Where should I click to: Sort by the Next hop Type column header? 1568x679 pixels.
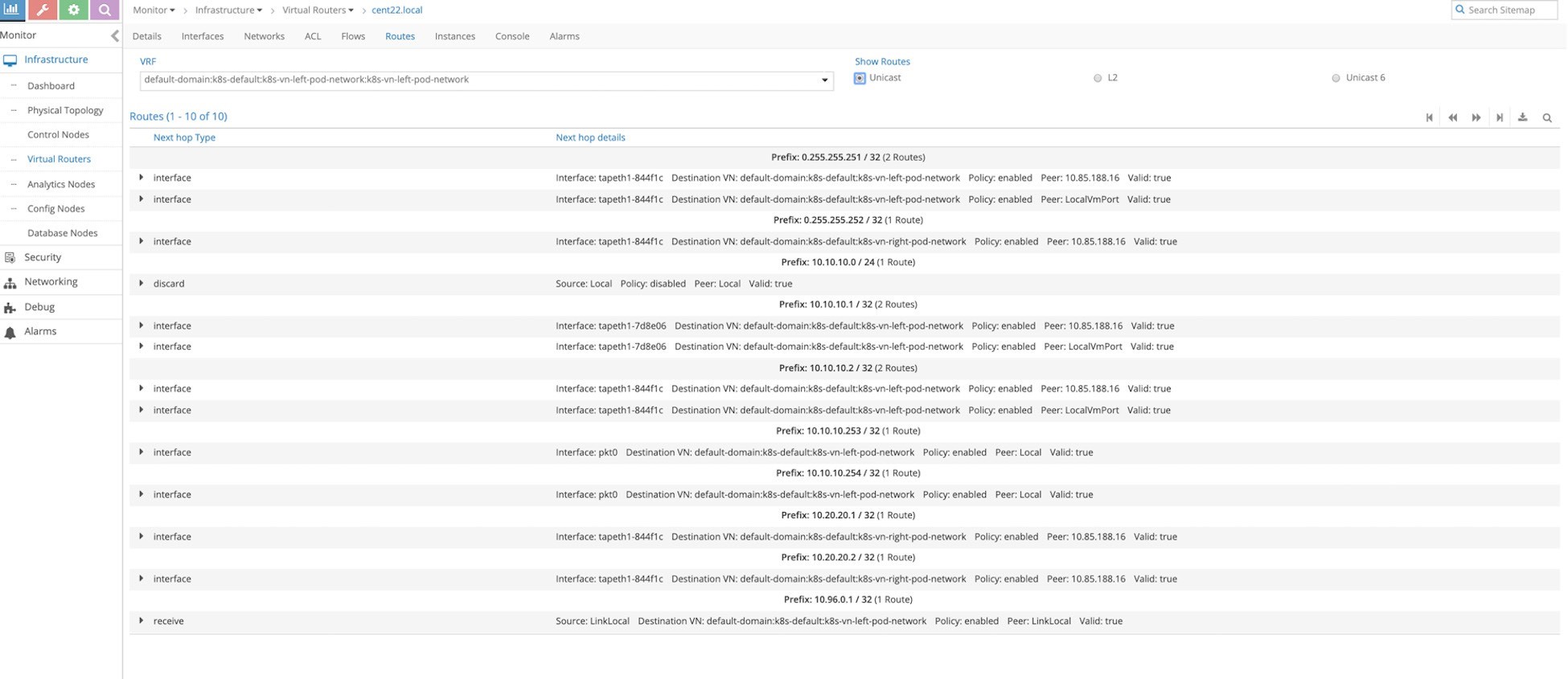[x=184, y=137]
